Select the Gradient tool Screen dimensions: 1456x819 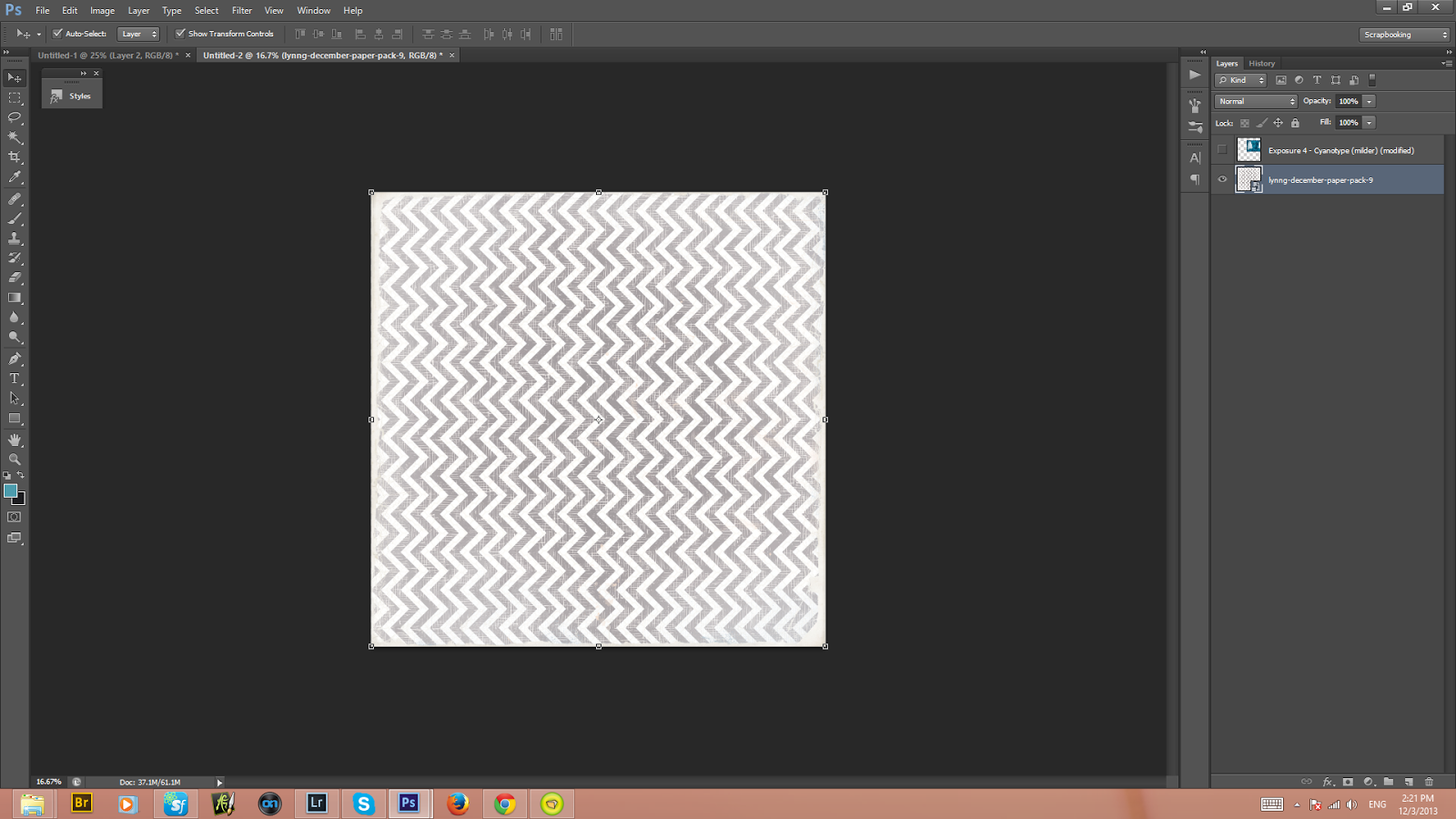point(15,298)
